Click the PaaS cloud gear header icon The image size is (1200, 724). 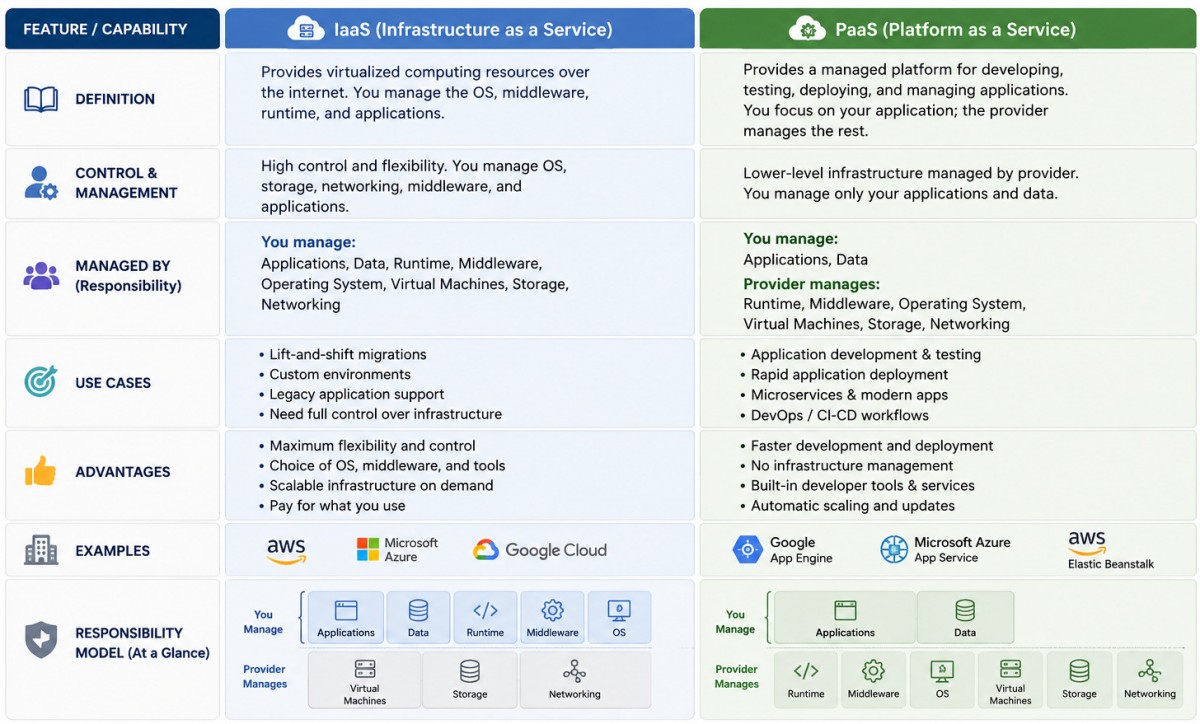807,29
